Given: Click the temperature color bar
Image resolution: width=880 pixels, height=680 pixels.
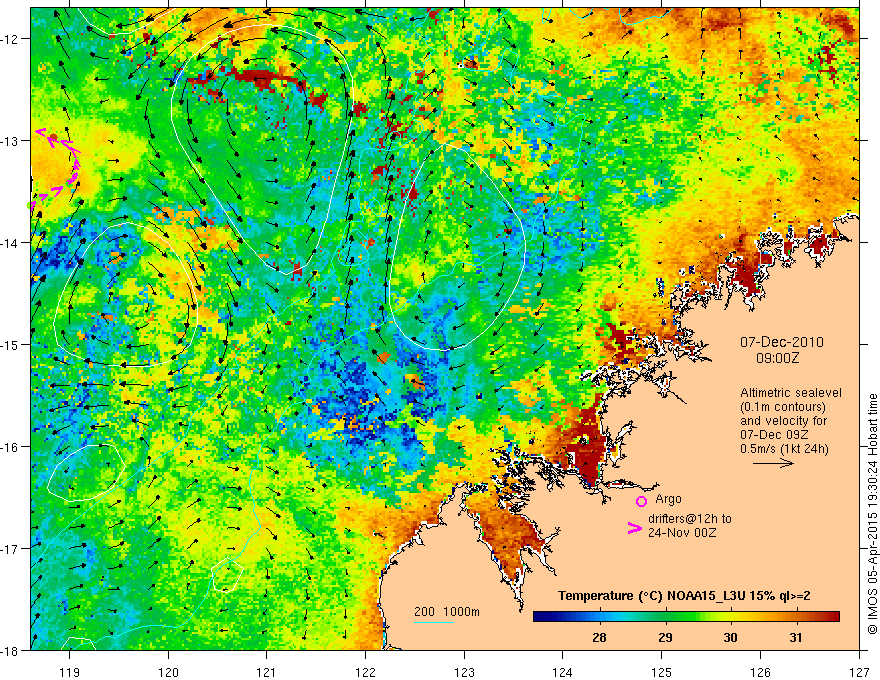Looking at the screenshot, I should [686, 617].
